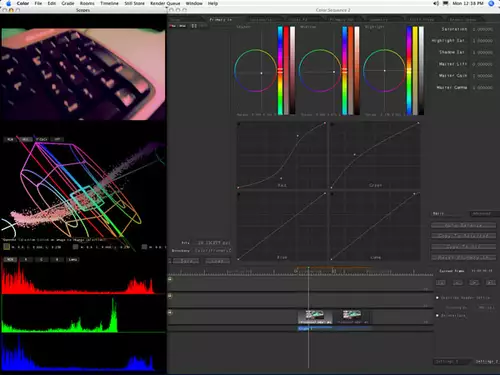Click the Shadow hue slider handle
The height and width of the screenshot is (375, 500).
coord(280,70)
